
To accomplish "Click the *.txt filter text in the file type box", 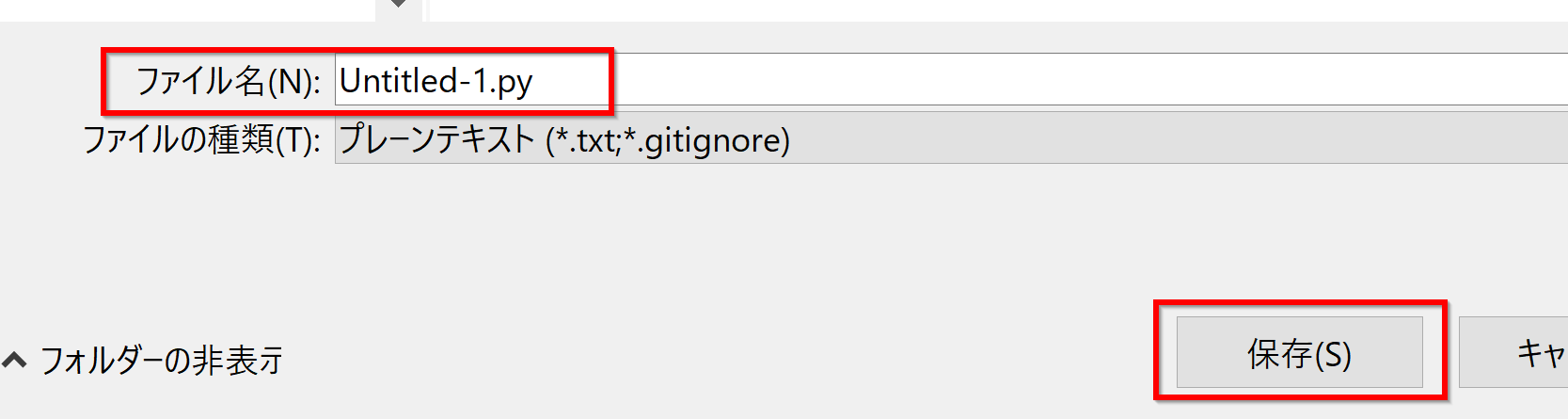I will pos(588,139).
